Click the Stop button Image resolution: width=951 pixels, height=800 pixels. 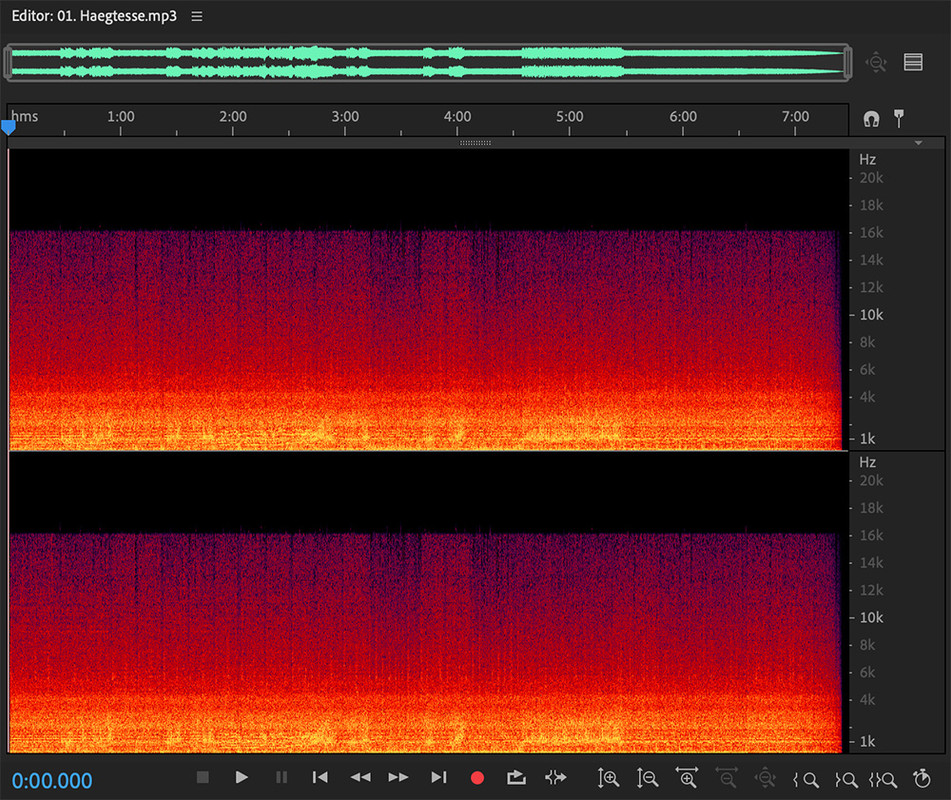coord(203,777)
